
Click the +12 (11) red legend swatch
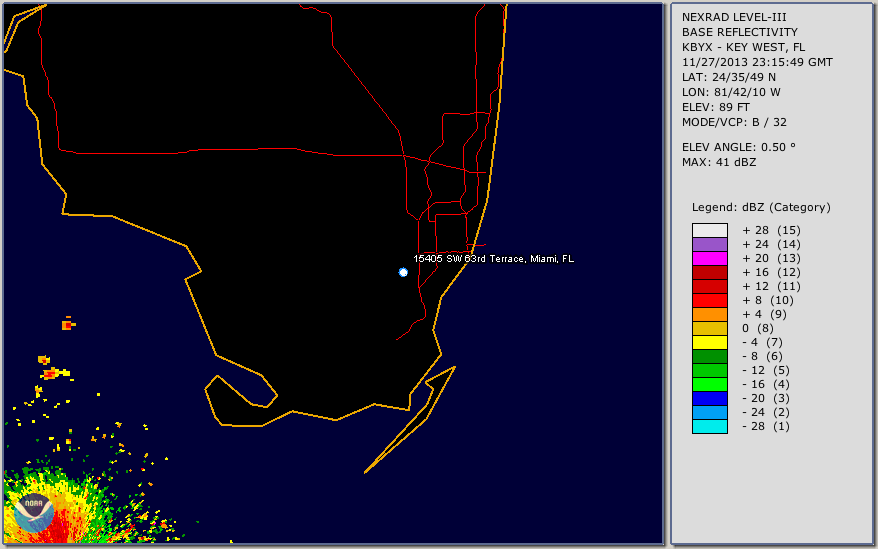coord(709,286)
